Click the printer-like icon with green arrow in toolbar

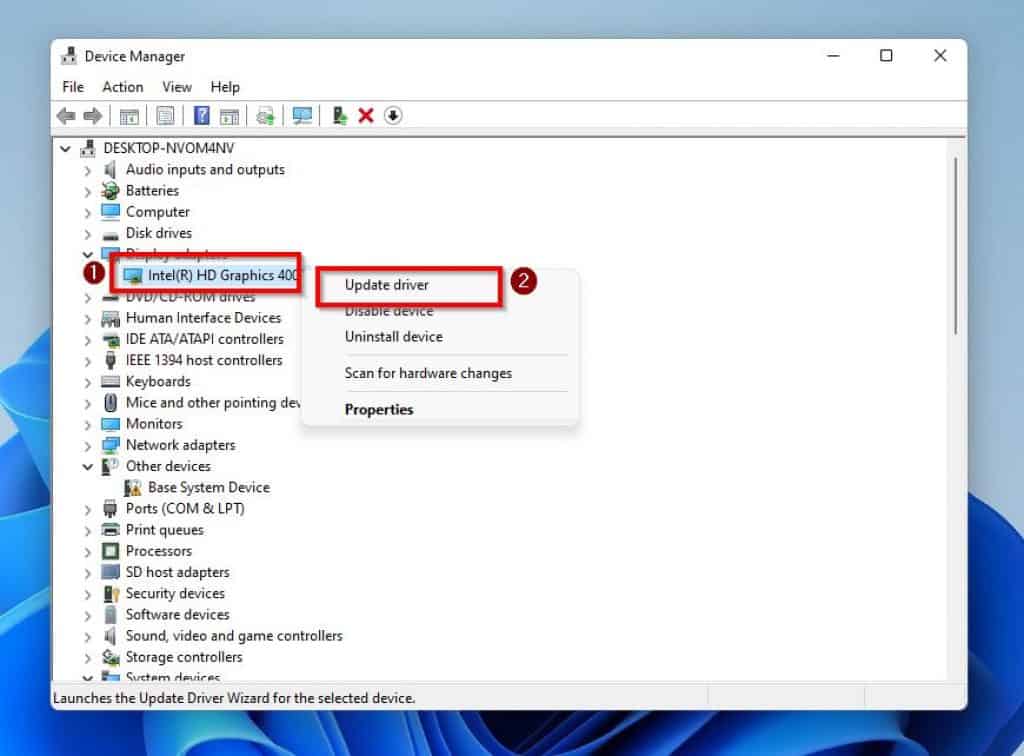click(265, 116)
